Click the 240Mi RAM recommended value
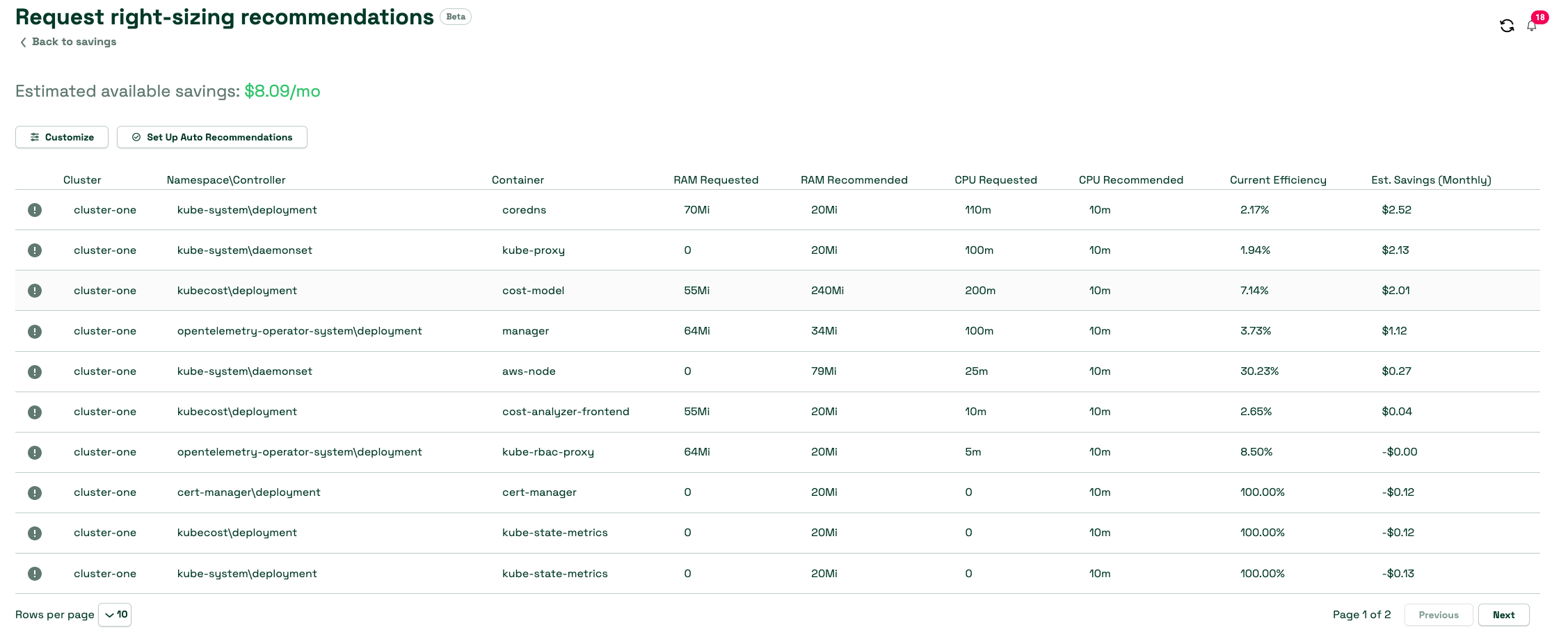 click(x=827, y=291)
